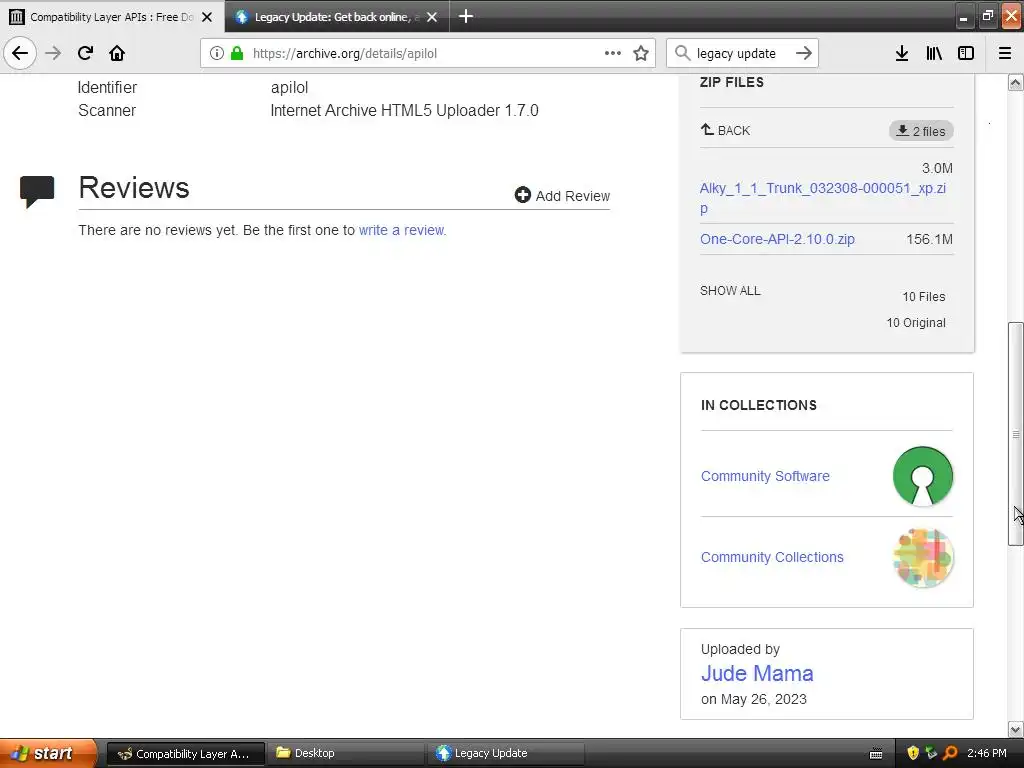Click the 10 Original files text

click(x=916, y=323)
